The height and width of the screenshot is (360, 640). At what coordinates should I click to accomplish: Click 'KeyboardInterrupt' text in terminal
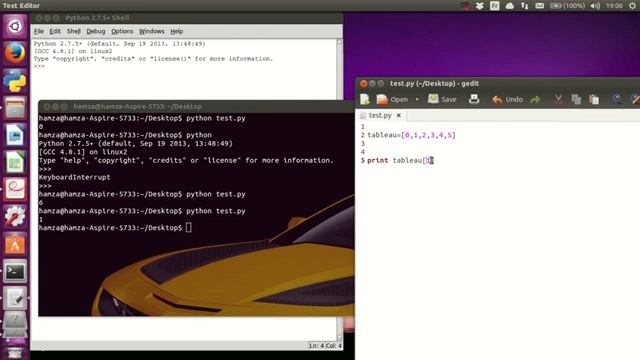pyautogui.click(x=74, y=177)
